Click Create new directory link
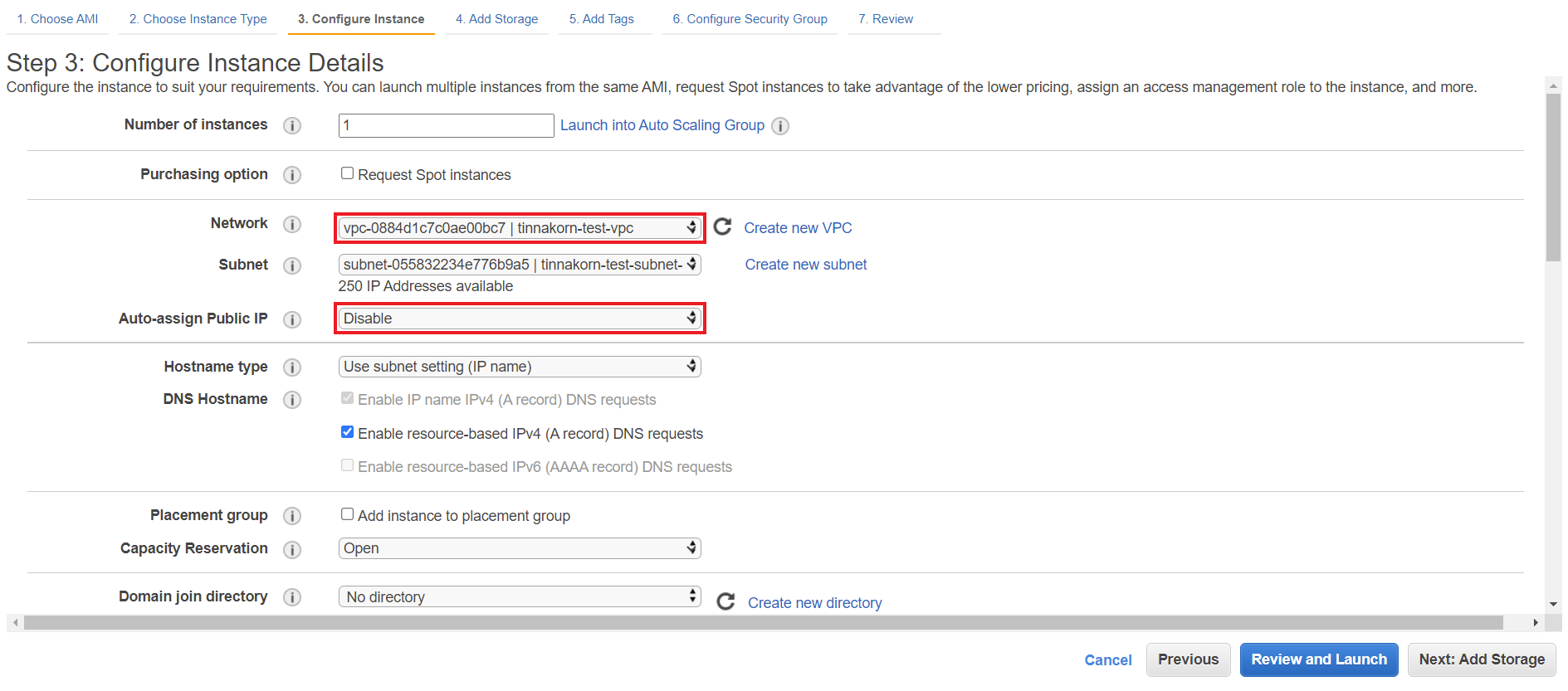 (x=815, y=603)
